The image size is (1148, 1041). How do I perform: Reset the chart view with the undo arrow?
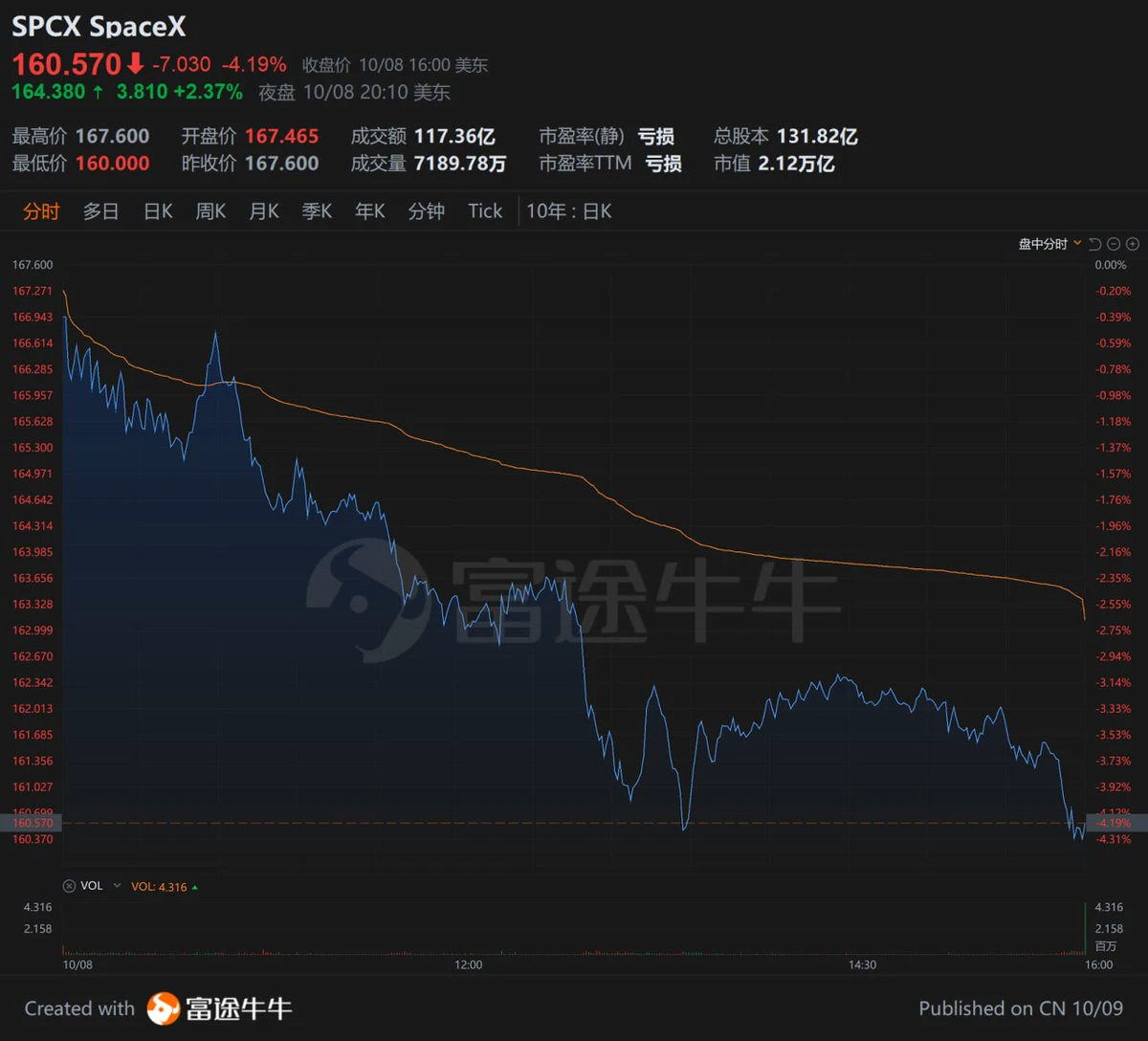click(1095, 244)
